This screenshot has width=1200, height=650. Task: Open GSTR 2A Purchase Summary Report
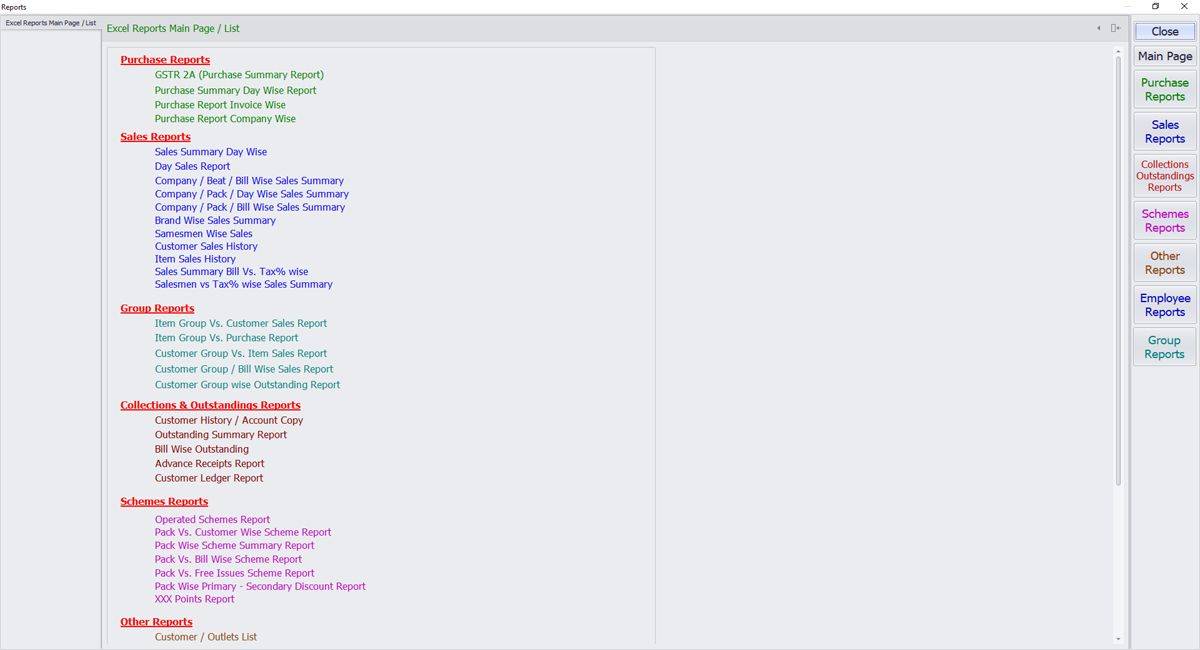pyautogui.click(x=239, y=75)
